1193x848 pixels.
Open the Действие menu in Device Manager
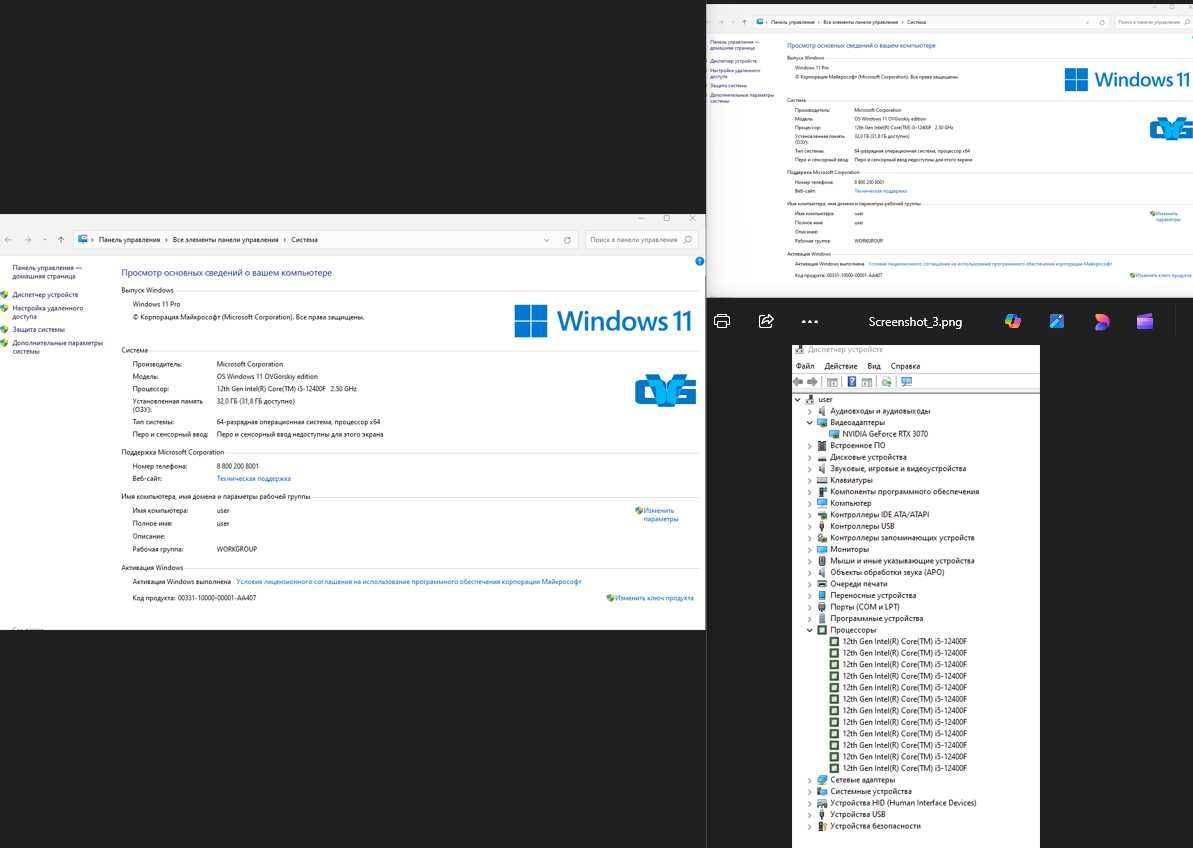[841, 366]
